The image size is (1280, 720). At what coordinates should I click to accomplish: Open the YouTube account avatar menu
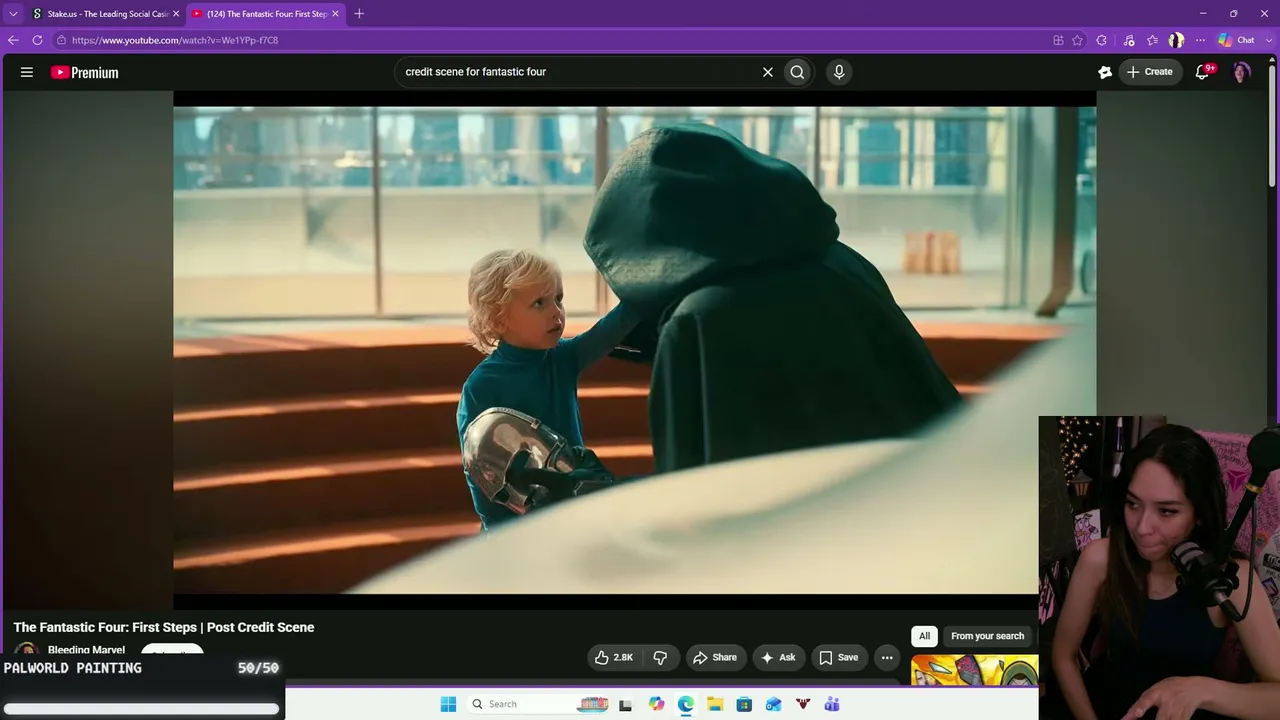point(1241,72)
